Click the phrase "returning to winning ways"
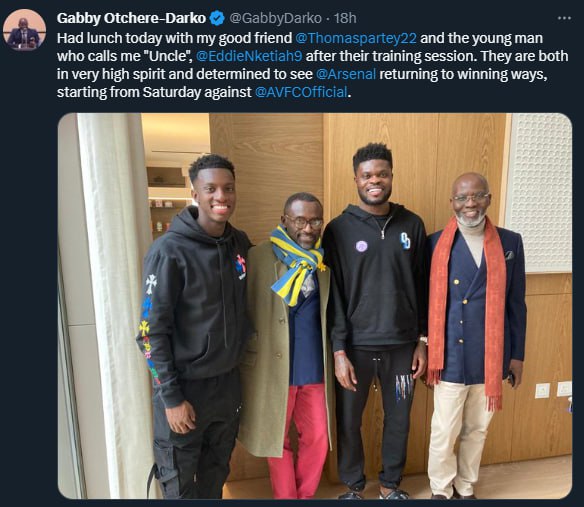This screenshot has width=584, height=507. pos(463,74)
